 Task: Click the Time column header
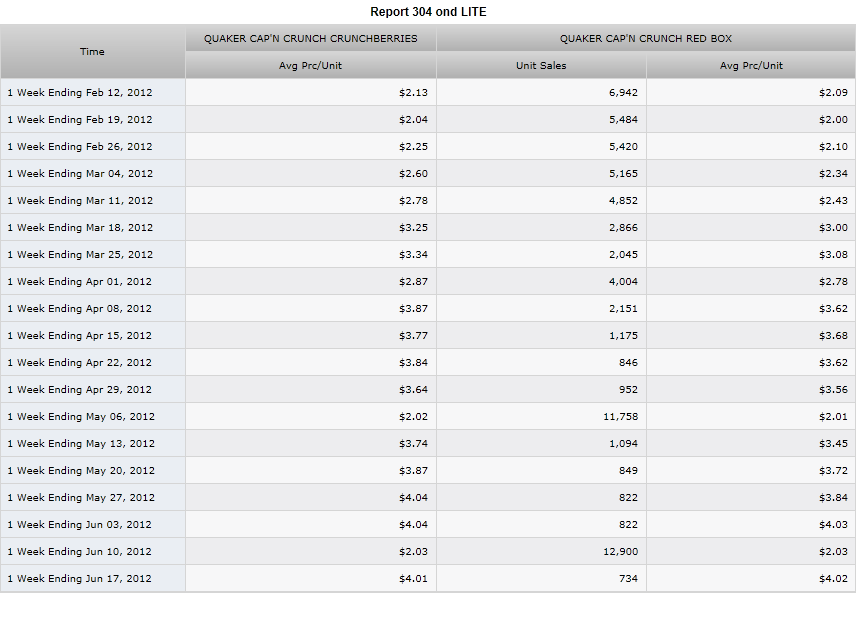(92, 51)
